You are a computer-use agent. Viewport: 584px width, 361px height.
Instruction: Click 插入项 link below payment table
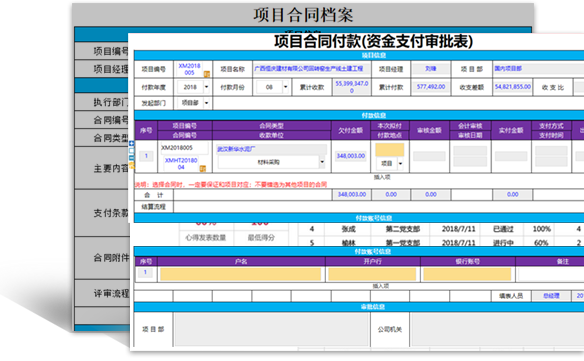[x=382, y=177]
